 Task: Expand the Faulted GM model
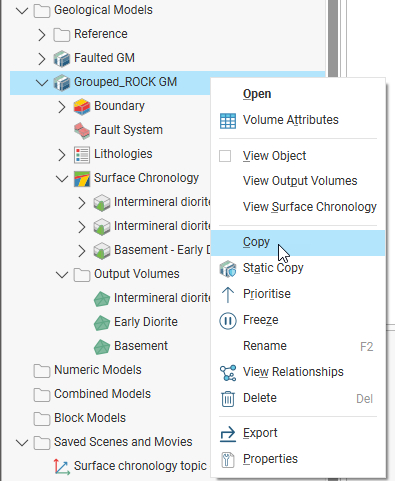42,58
